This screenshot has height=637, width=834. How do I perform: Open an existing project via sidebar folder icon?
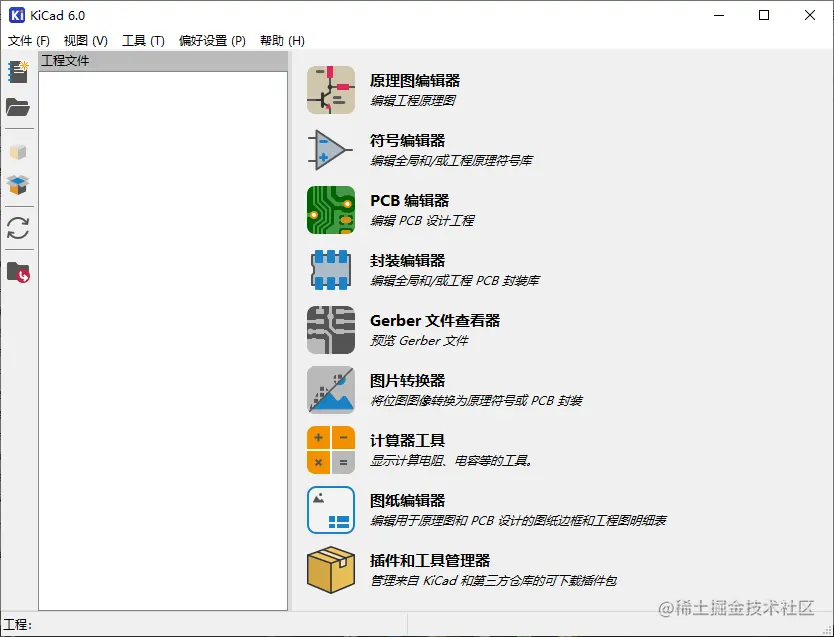[18, 107]
